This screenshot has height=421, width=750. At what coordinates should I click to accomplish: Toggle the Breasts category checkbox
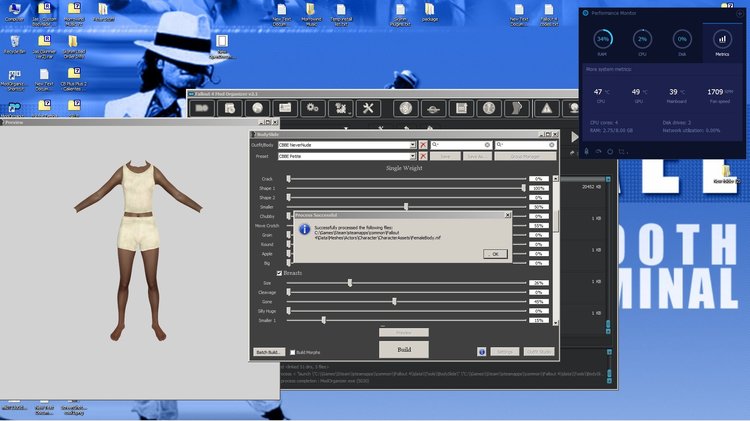pos(279,273)
